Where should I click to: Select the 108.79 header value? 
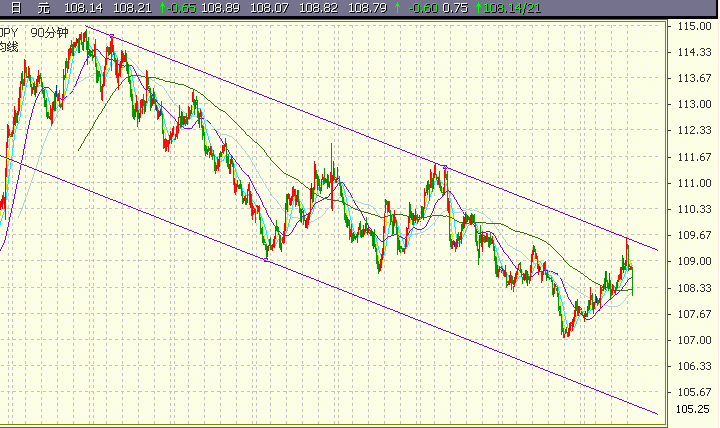pyautogui.click(x=367, y=8)
